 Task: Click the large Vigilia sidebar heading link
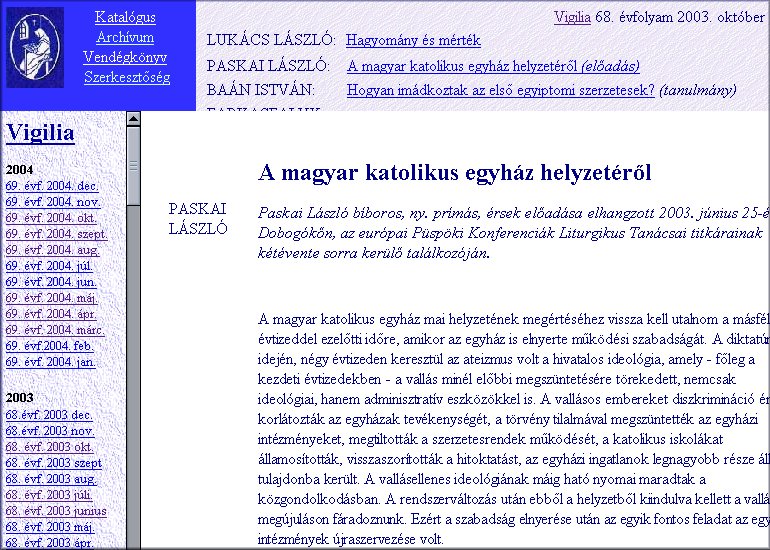coord(40,133)
